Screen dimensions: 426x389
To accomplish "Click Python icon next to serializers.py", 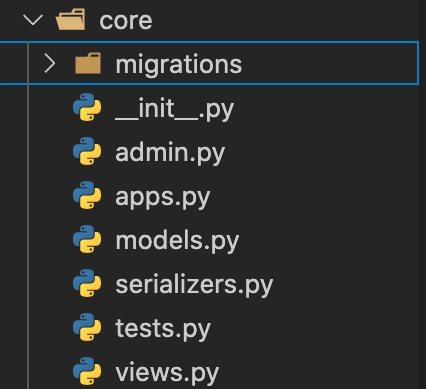I will (x=87, y=283).
